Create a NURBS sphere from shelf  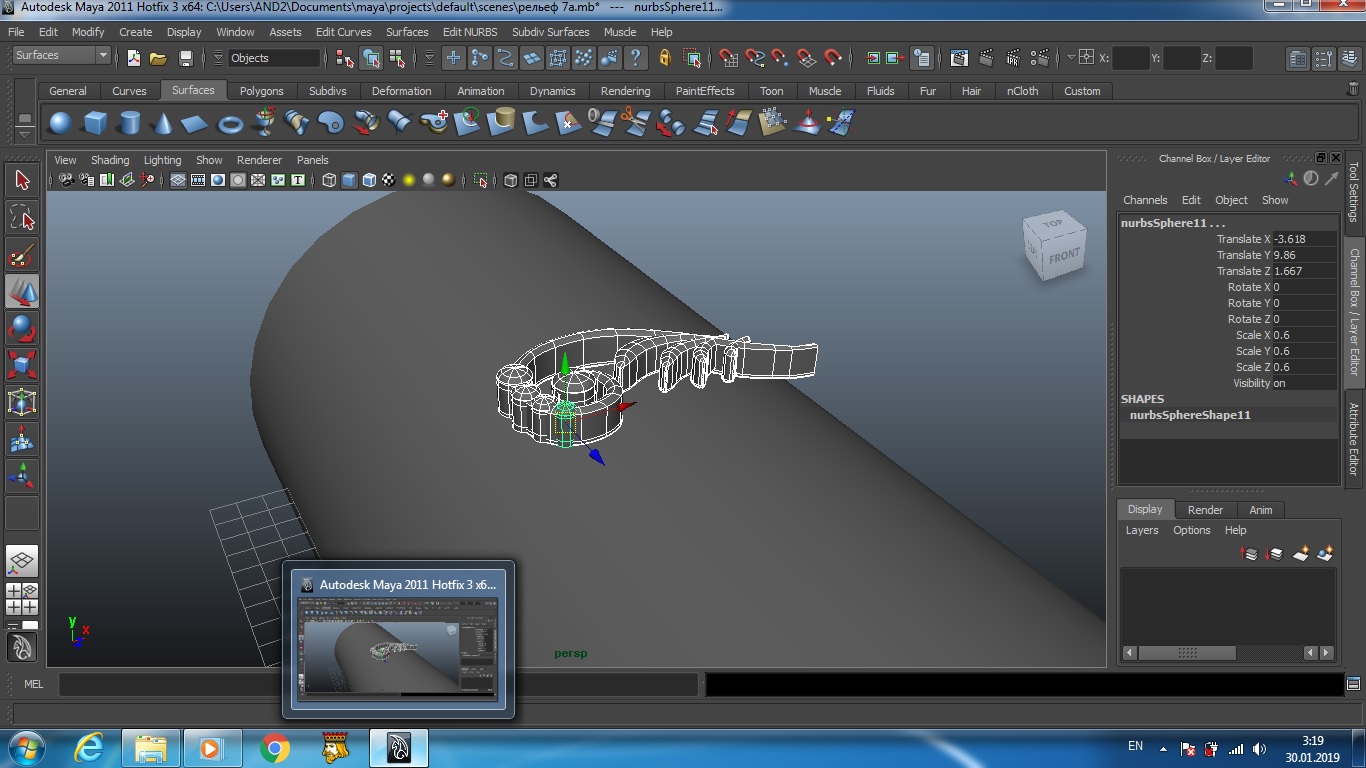[x=61, y=123]
